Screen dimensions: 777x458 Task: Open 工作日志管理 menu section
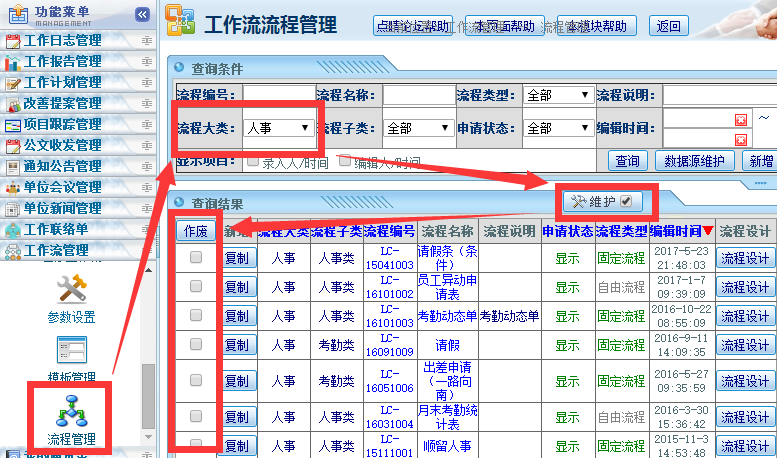[x=62, y=40]
